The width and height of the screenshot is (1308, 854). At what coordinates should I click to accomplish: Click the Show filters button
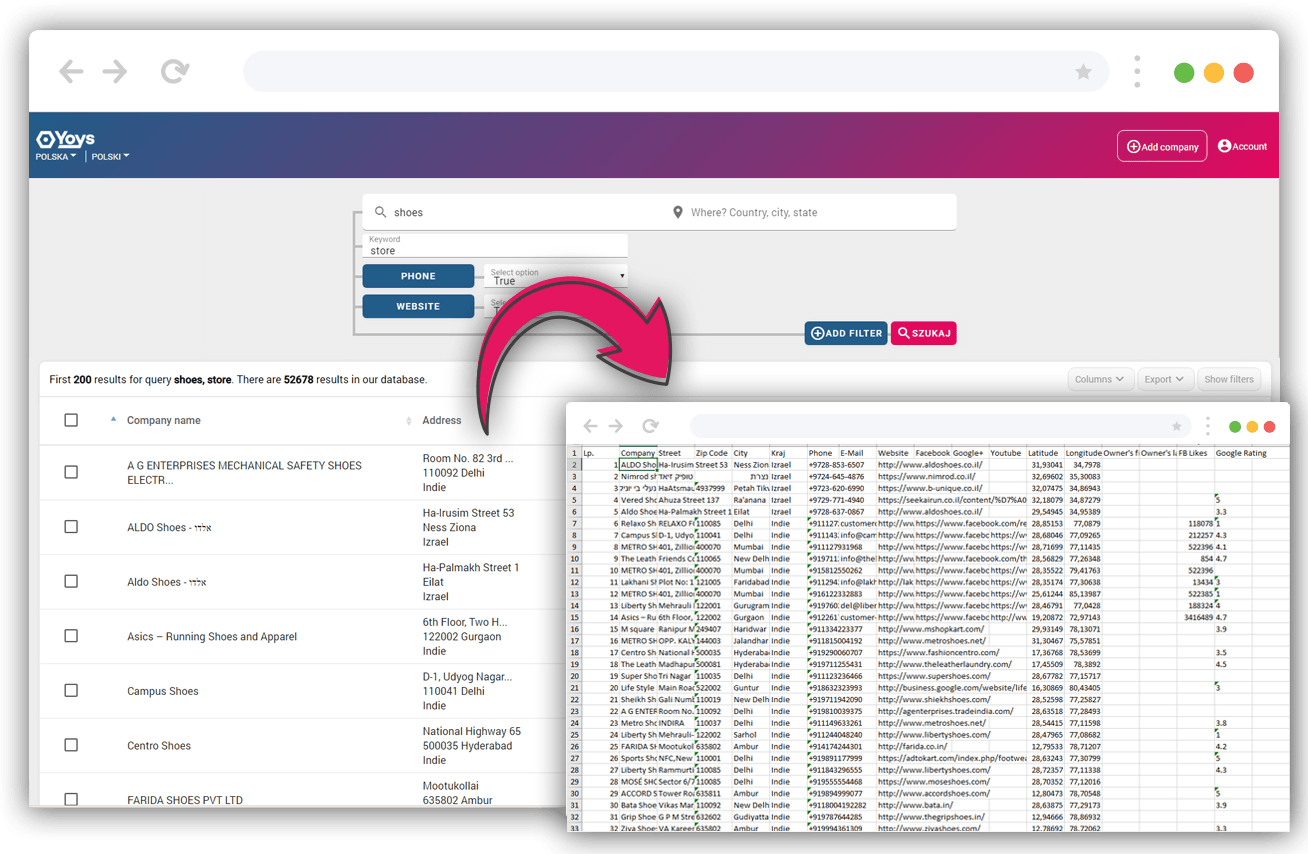(1229, 379)
